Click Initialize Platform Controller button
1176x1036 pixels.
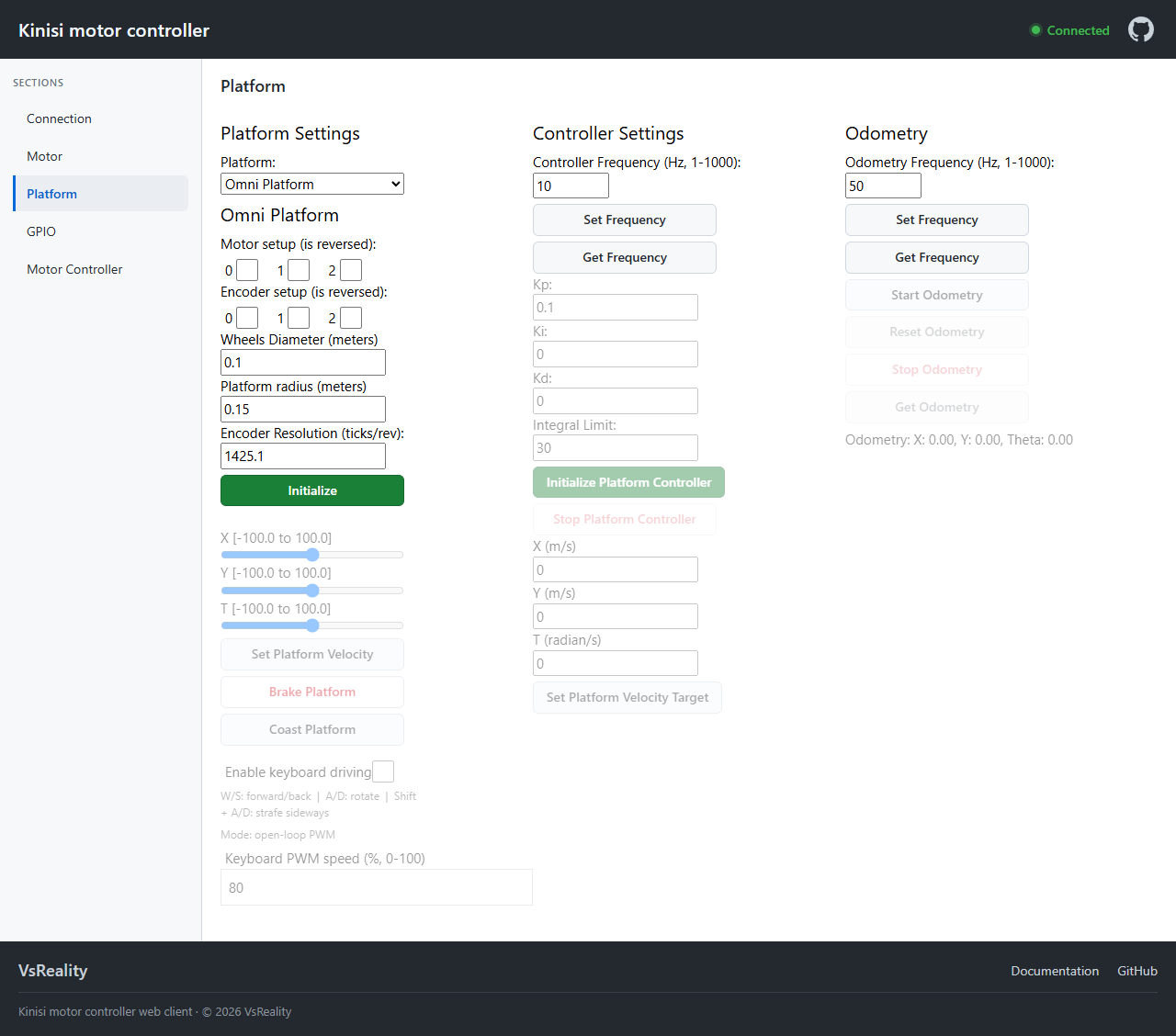(x=628, y=482)
